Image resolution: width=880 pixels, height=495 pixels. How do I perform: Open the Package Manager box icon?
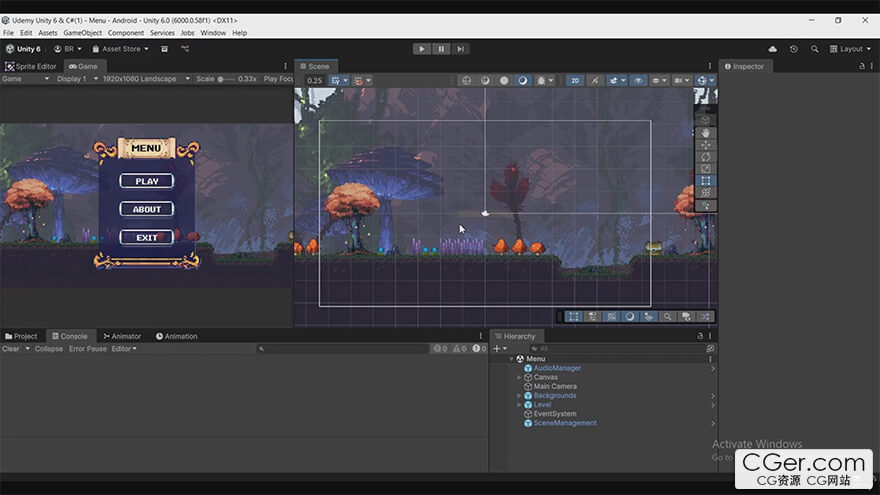coord(164,49)
